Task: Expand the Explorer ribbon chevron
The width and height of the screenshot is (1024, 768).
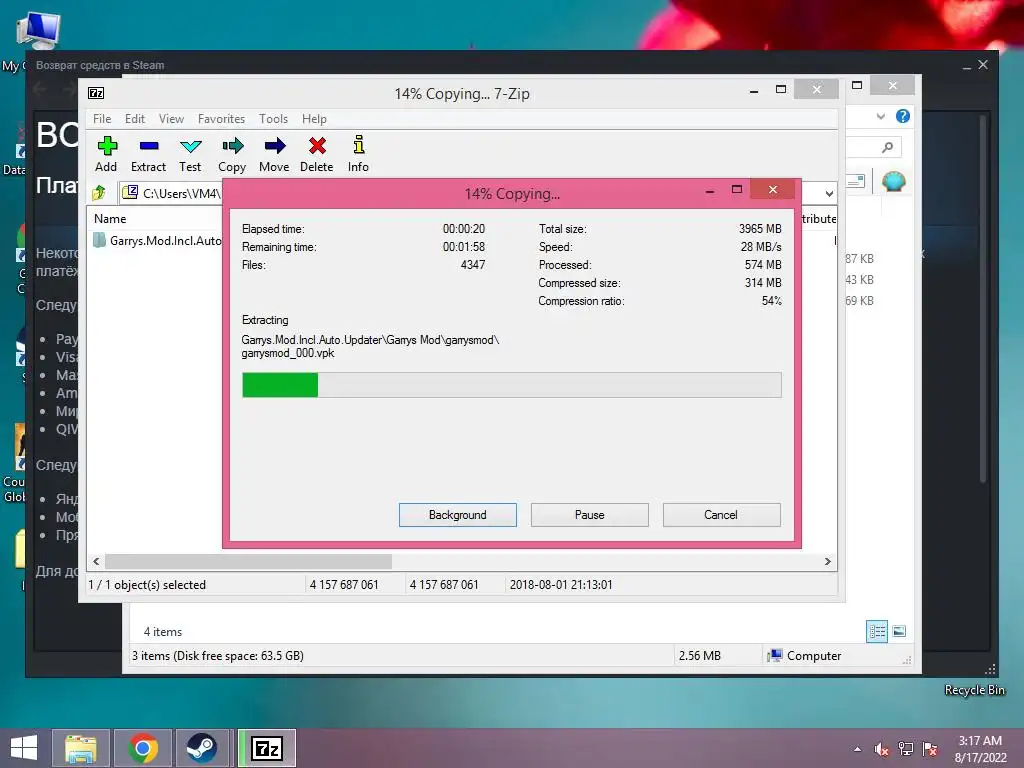Action: coord(881,116)
